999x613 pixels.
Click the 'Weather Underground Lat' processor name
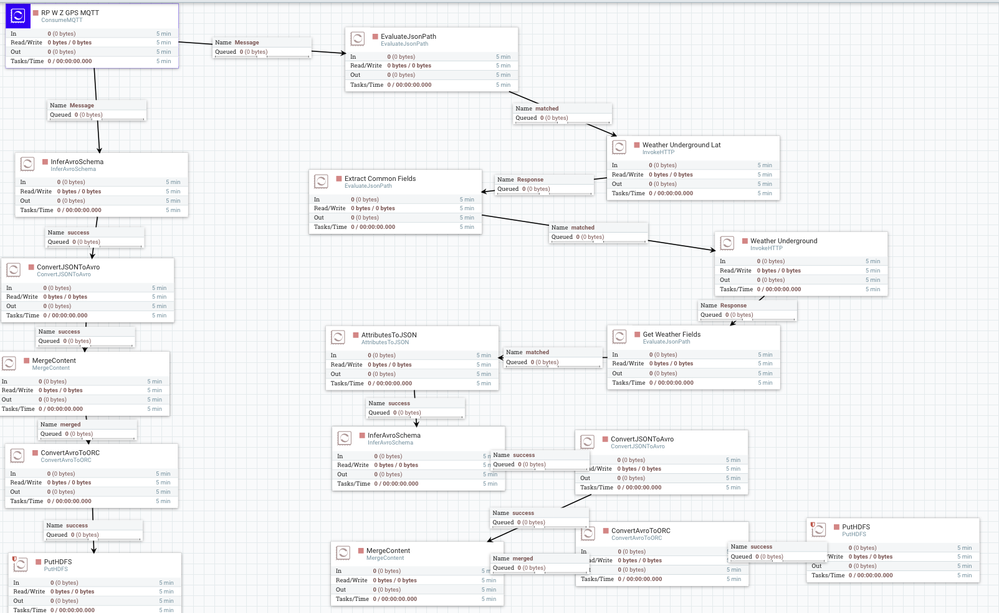pos(681,145)
